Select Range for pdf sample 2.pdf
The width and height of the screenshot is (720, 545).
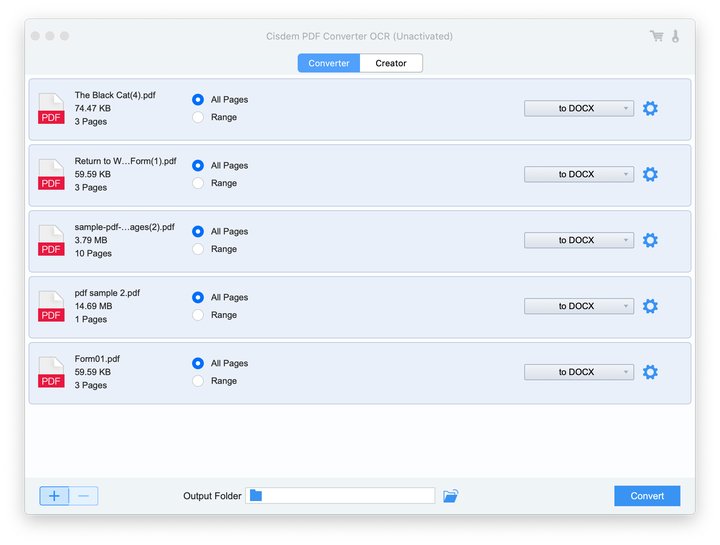[x=198, y=315]
